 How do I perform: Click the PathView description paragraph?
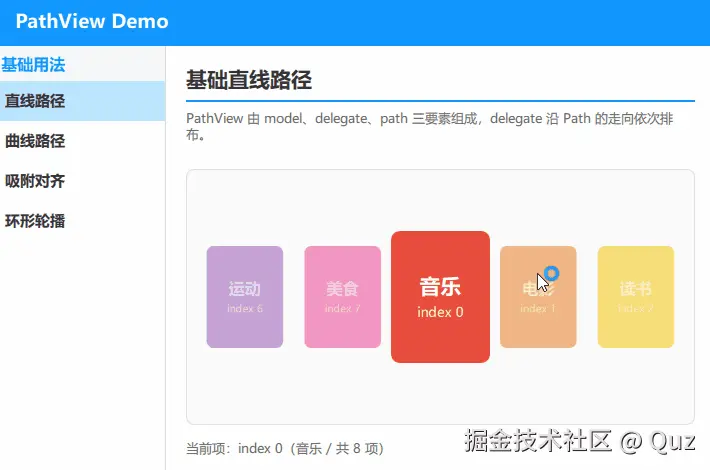430,127
